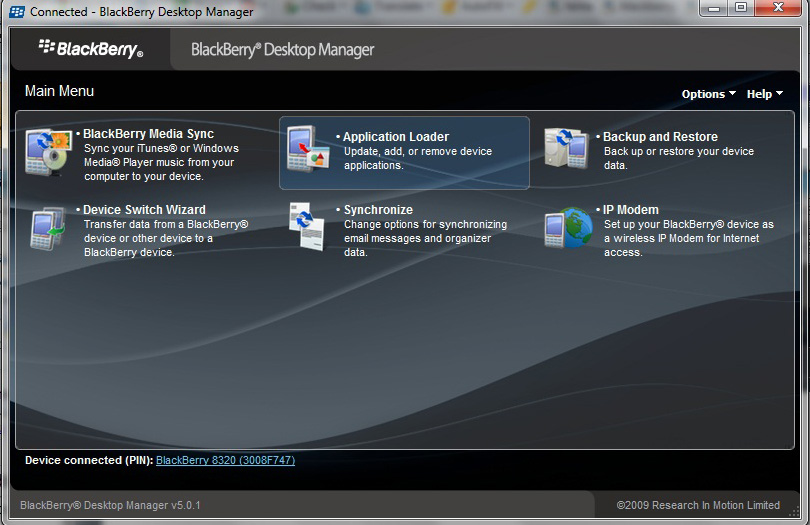Image resolution: width=810 pixels, height=525 pixels.
Task: Click the Device Switch Wizard icon
Action: (x=48, y=228)
